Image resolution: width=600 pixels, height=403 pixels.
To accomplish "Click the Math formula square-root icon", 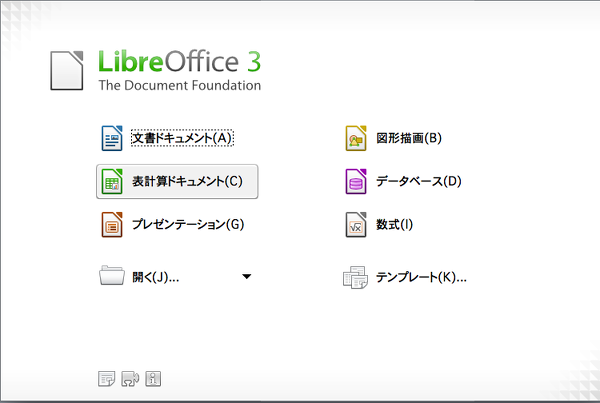I will pos(356,225).
